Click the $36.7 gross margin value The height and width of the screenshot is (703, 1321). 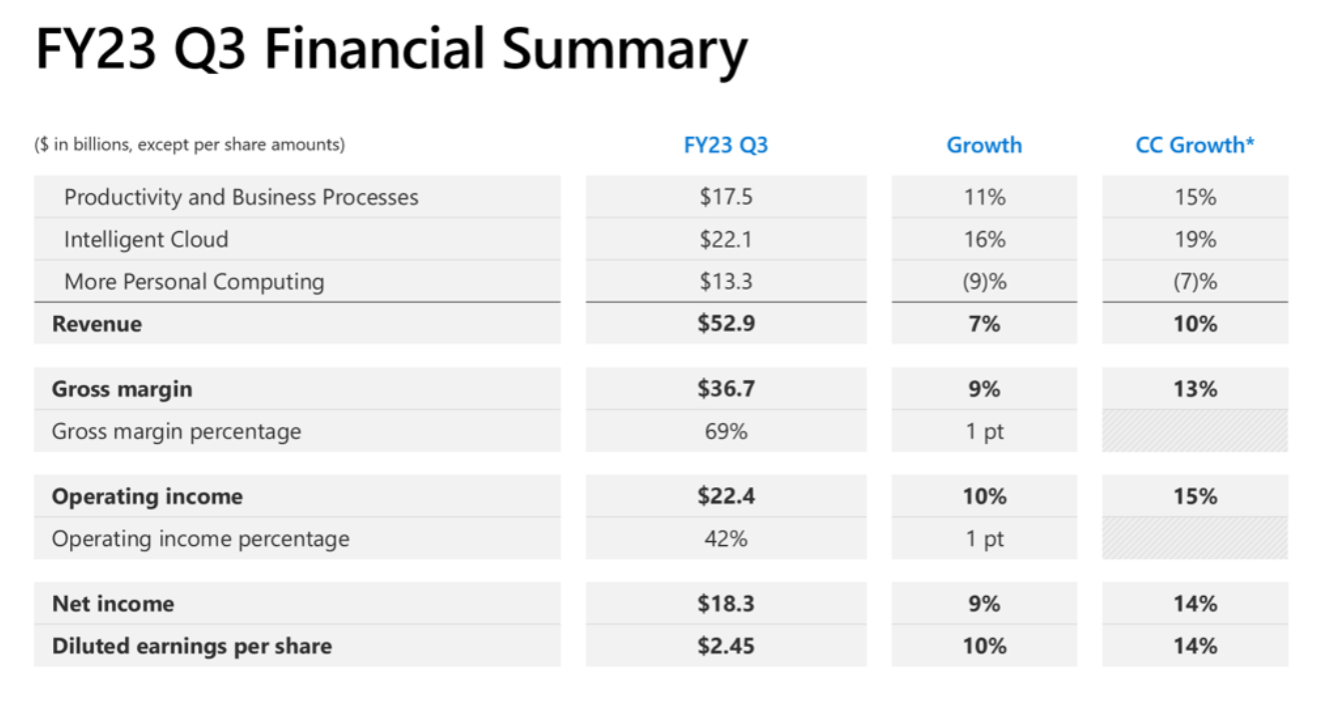[x=725, y=389]
